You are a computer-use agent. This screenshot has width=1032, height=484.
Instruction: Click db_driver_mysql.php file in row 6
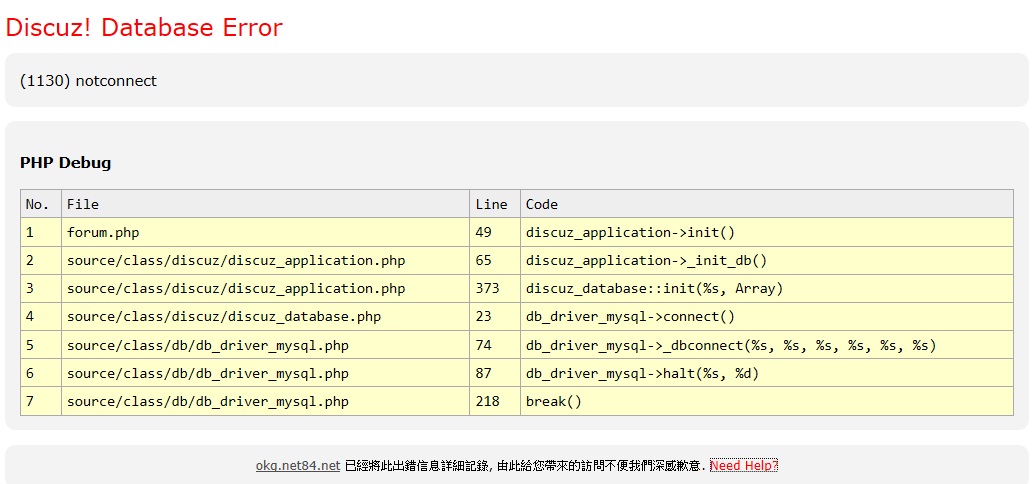tap(265, 373)
